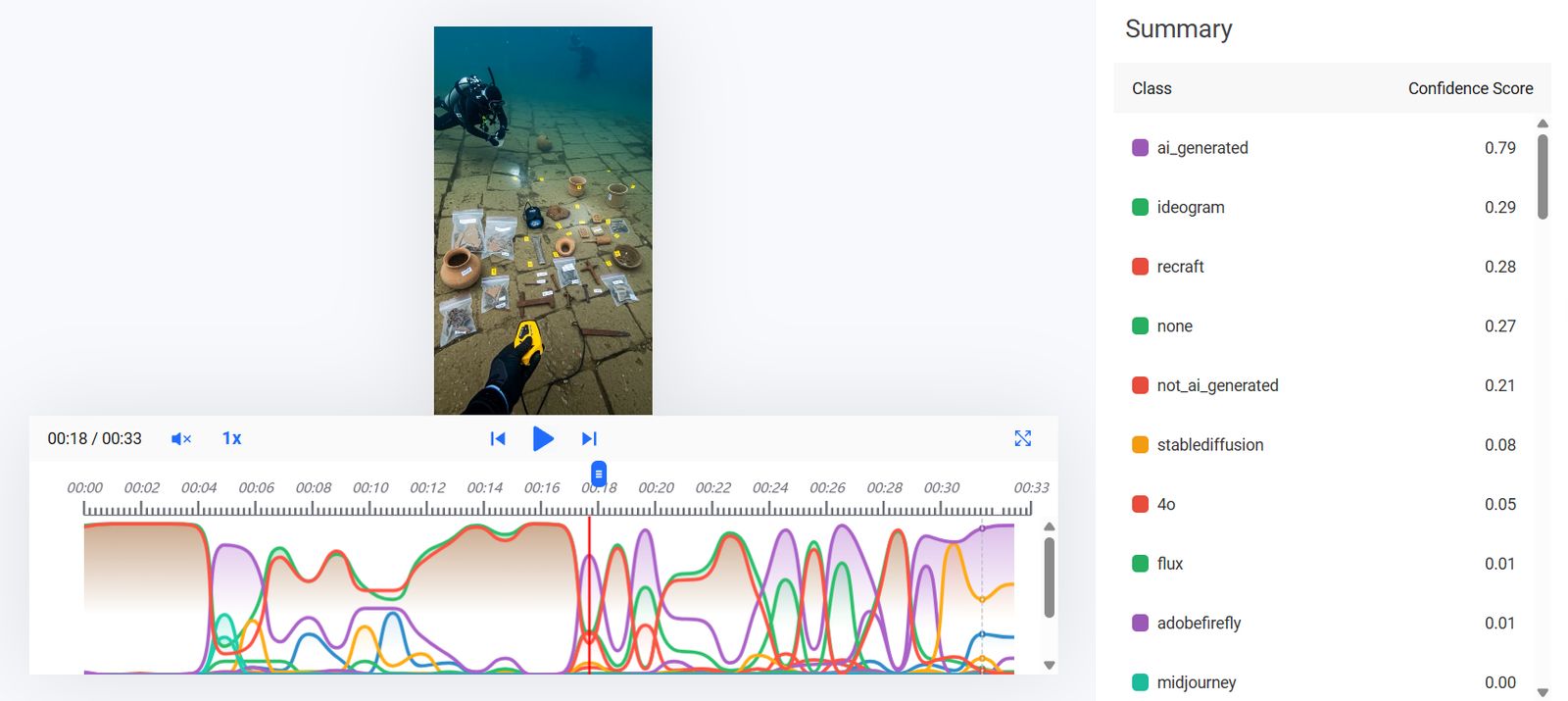Skip to the previous frame
This screenshot has width=1568, height=701.
498,439
